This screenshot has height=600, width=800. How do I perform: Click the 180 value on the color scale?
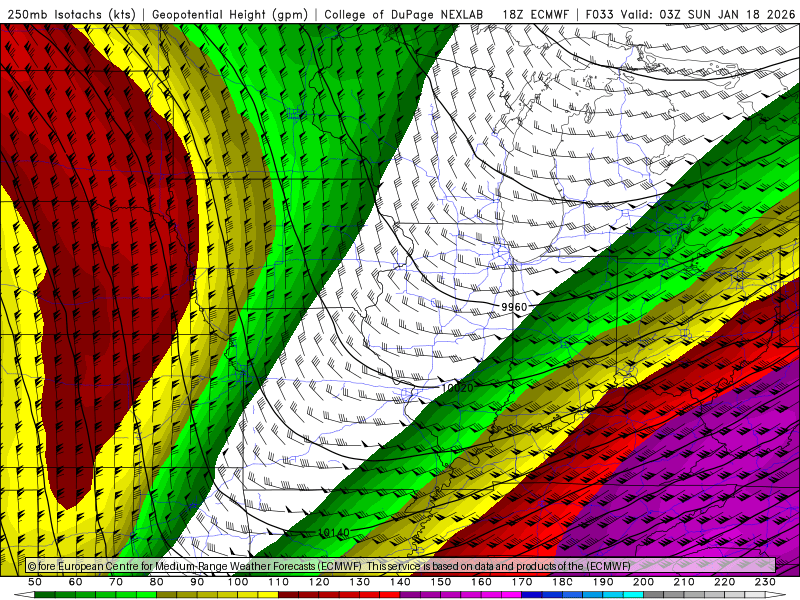pyautogui.click(x=563, y=582)
